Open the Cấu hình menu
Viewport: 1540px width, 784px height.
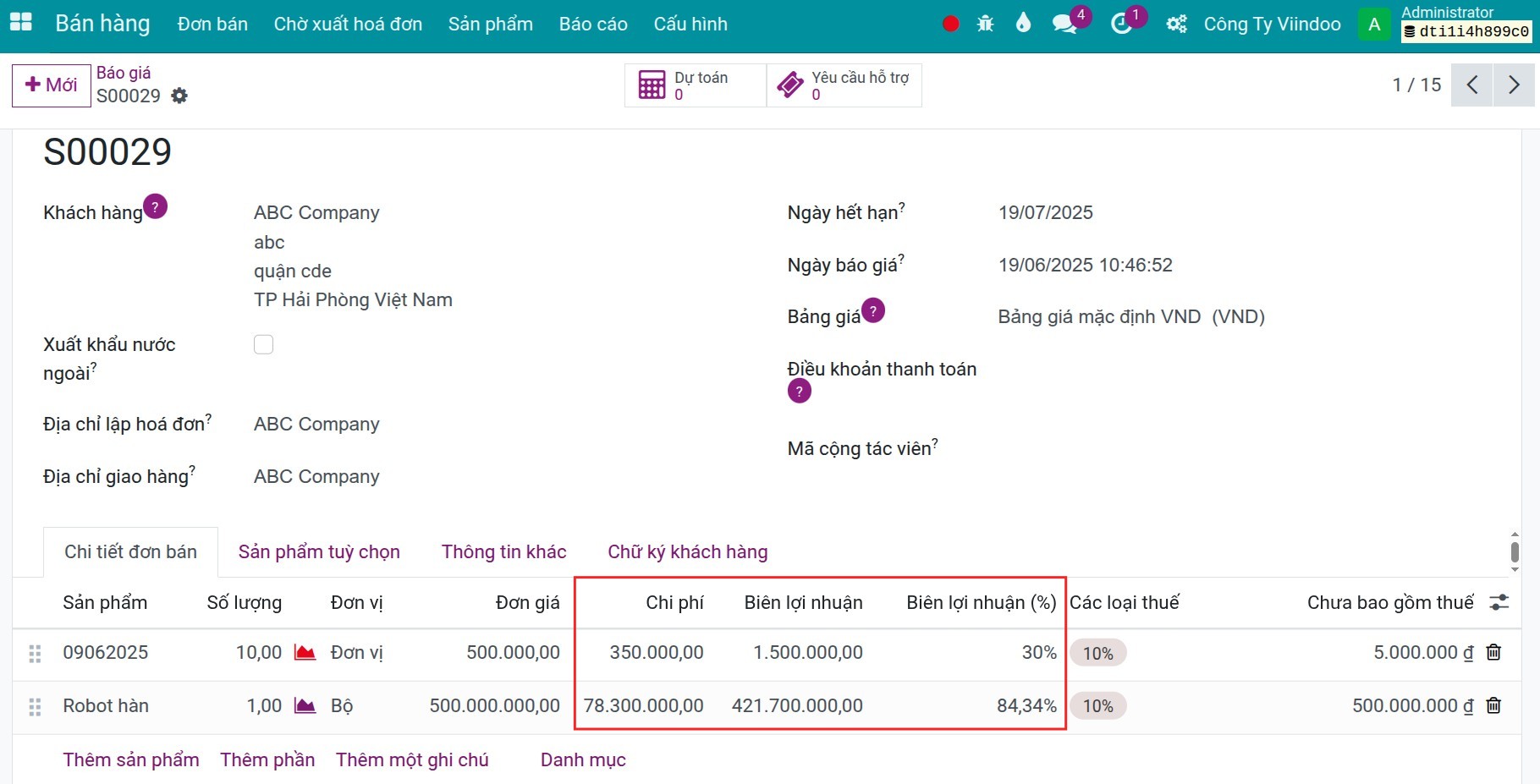(x=690, y=25)
